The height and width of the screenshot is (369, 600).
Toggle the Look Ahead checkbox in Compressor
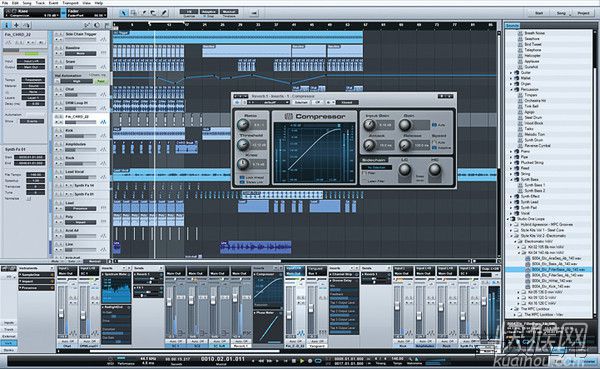242,178
